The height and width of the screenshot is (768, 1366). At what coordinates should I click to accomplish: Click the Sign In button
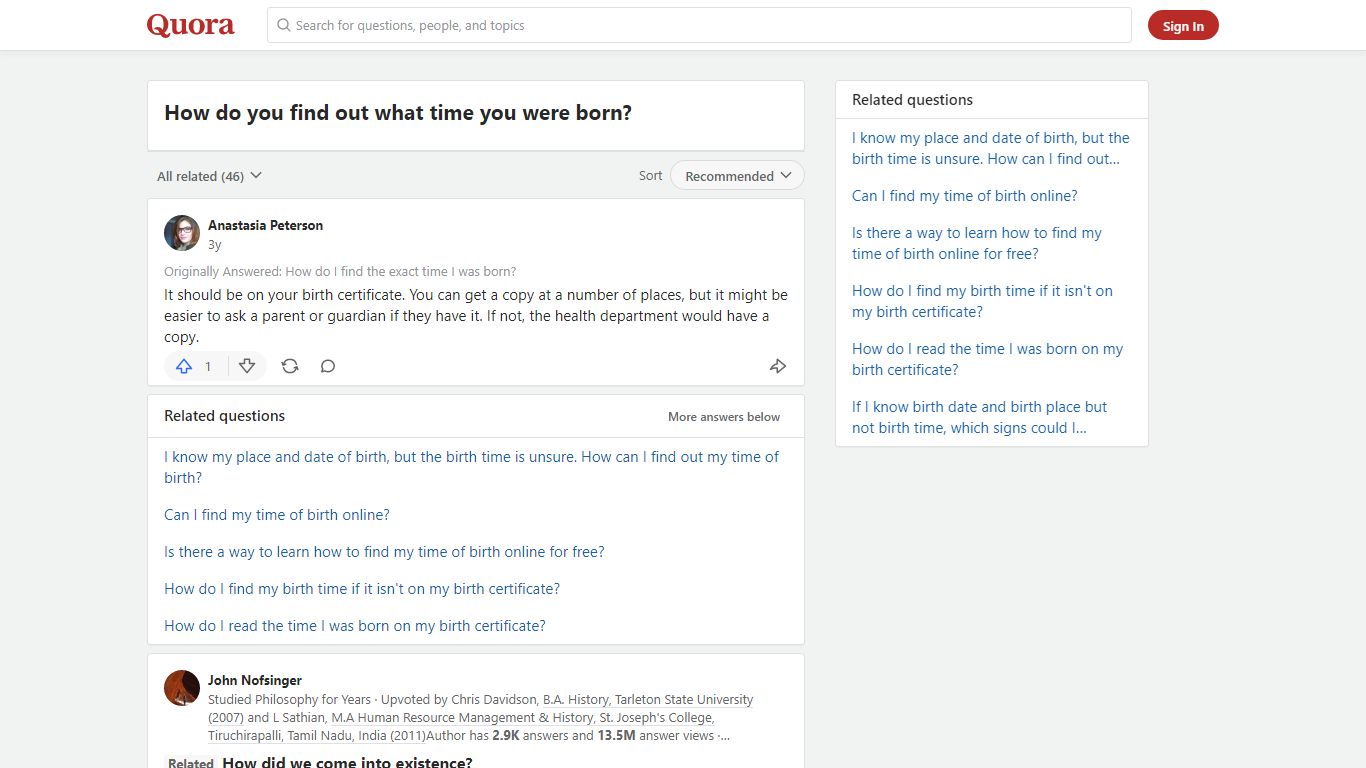1183,26
